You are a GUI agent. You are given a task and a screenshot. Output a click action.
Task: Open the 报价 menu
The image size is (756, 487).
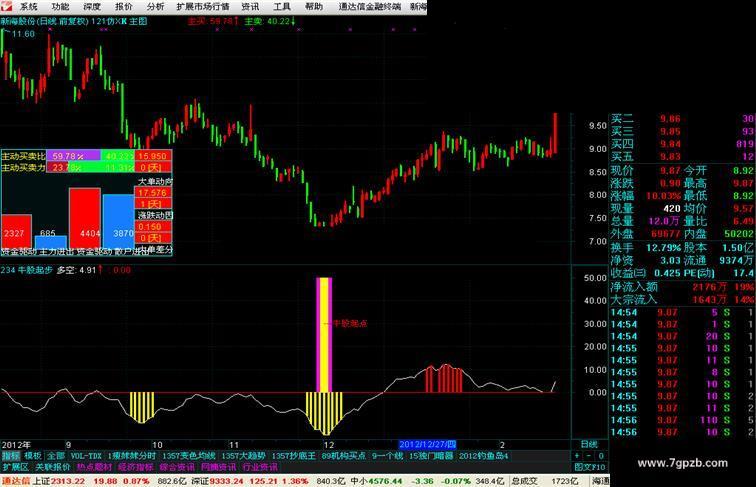coord(124,7)
